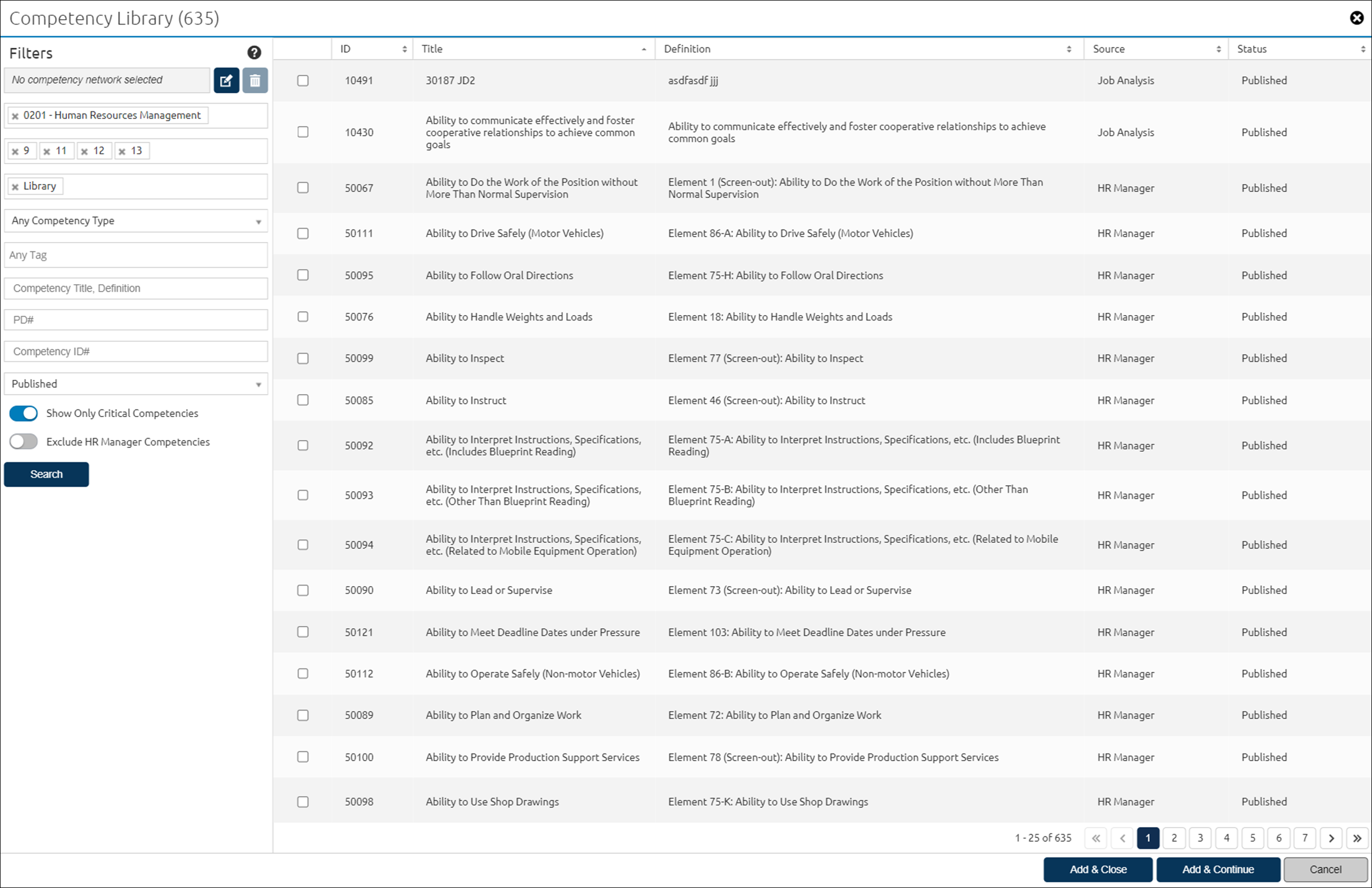
Task: Open the Published status dropdown
Action: [135, 384]
